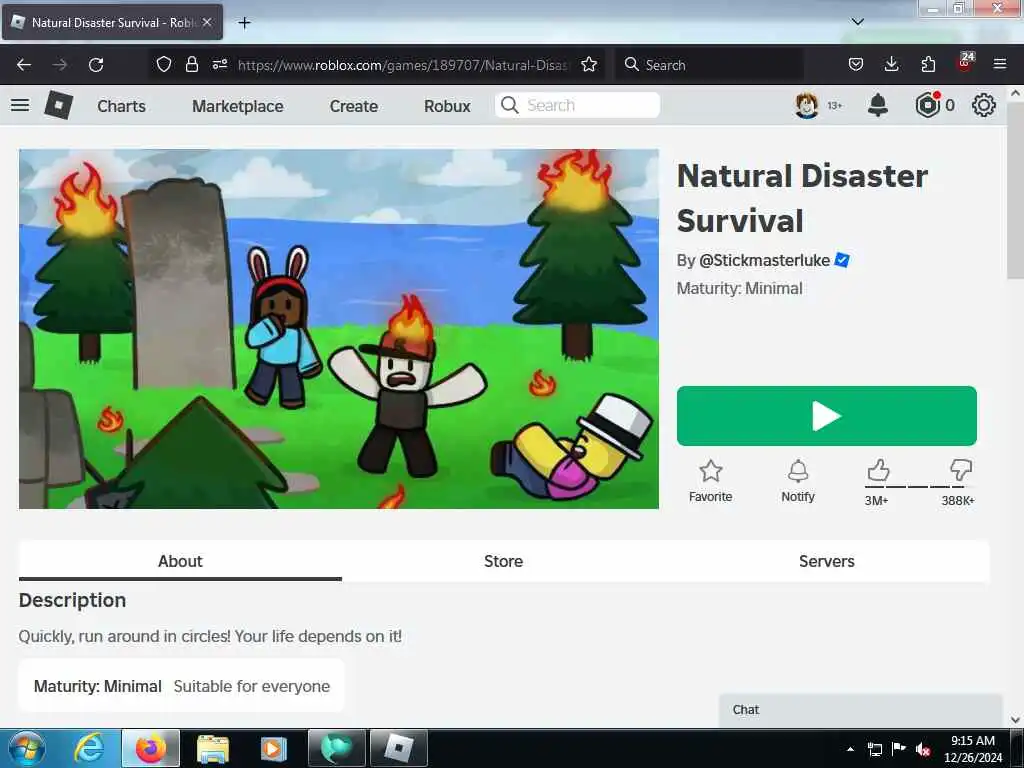Screen dimensions: 1024x768
Task: Open the Charts page
Action: pos(121,106)
